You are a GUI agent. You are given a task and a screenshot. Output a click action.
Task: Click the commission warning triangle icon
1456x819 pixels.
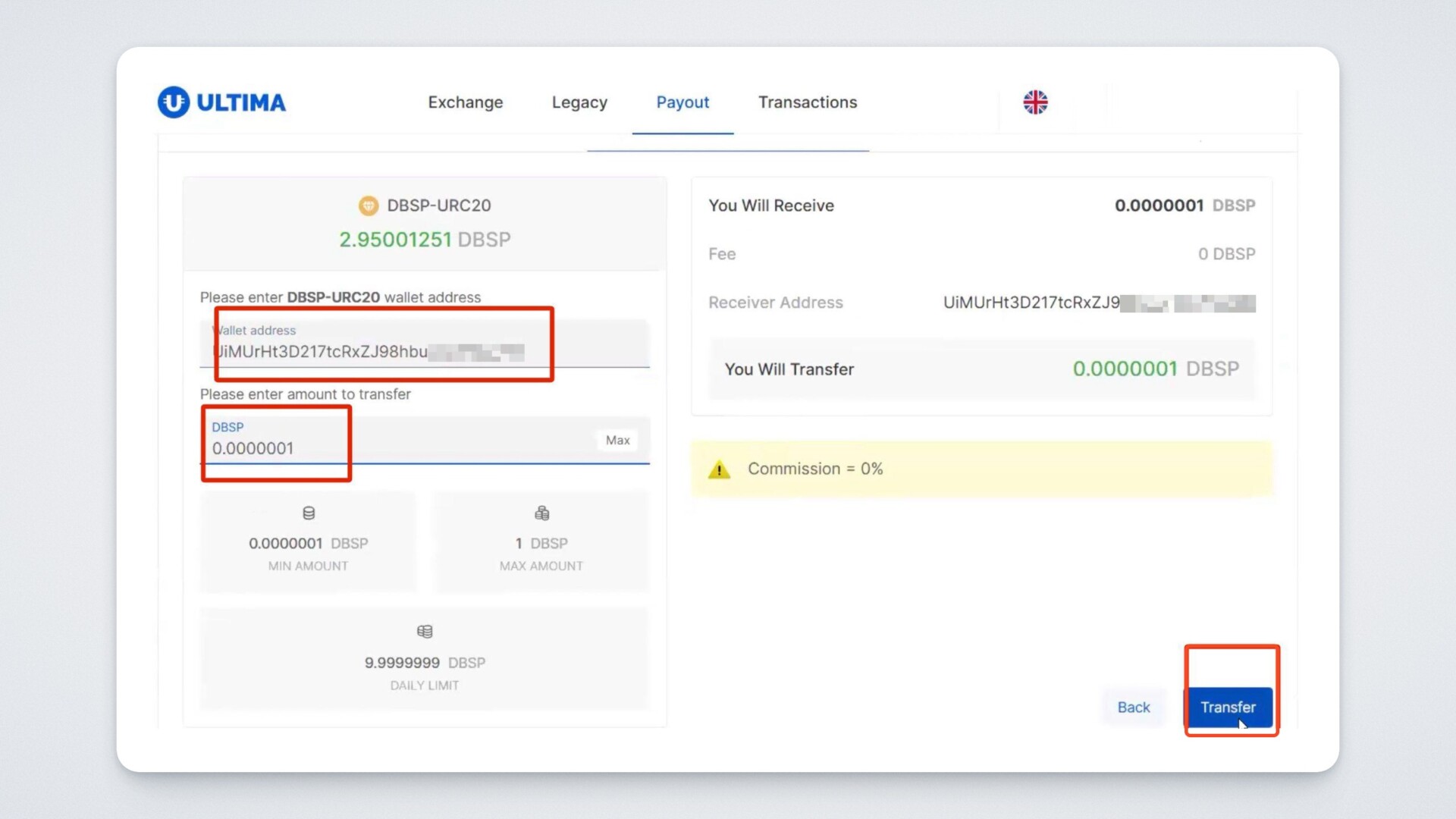tap(719, 469)
